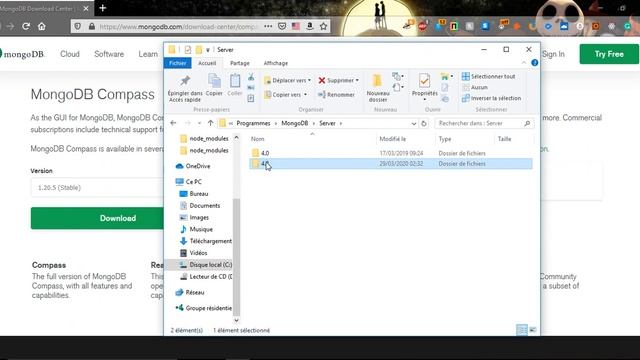
Task: Click the blue help icon in Explorer
Action: pyautogui.click(x=535, y=63)
